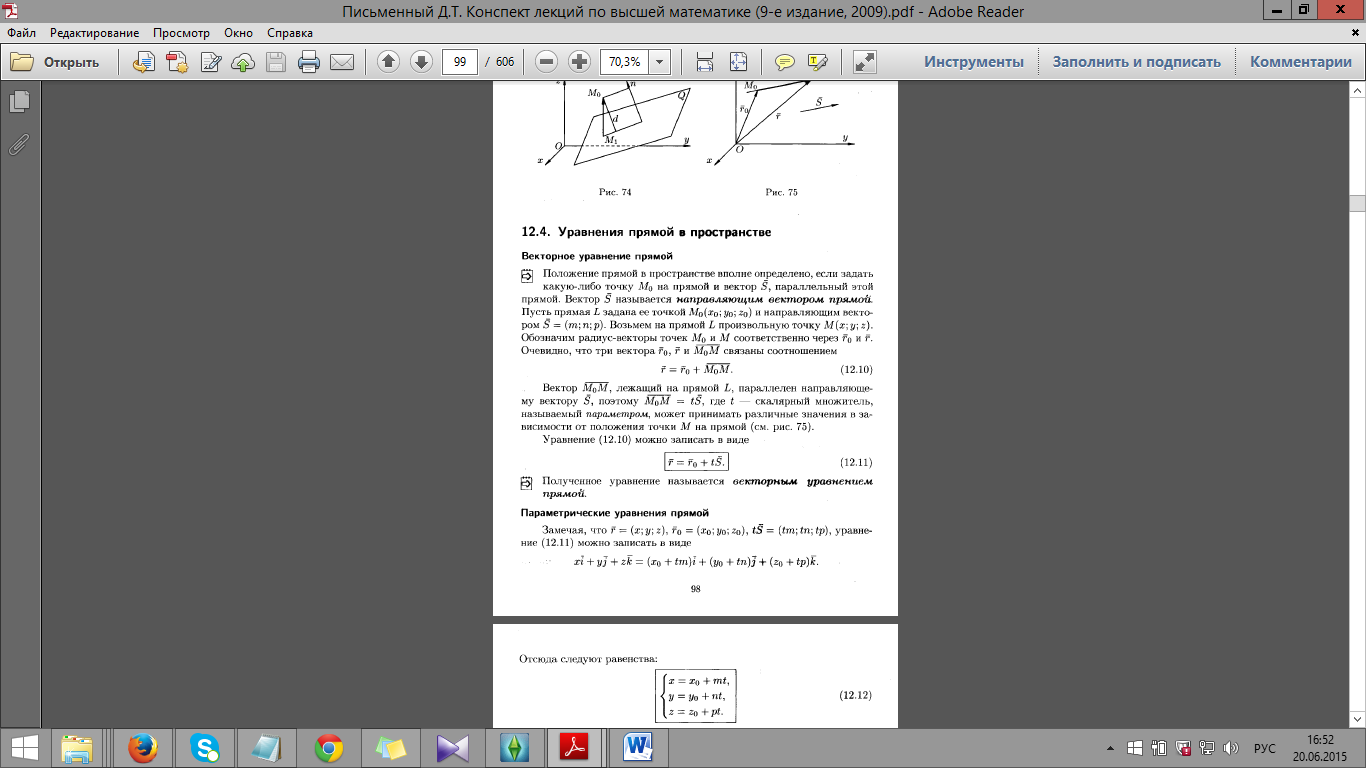Image resolution: width=1366 pixels, height=768 pixels.
Task: Switch to read mode expand icon
Action: 865,62
